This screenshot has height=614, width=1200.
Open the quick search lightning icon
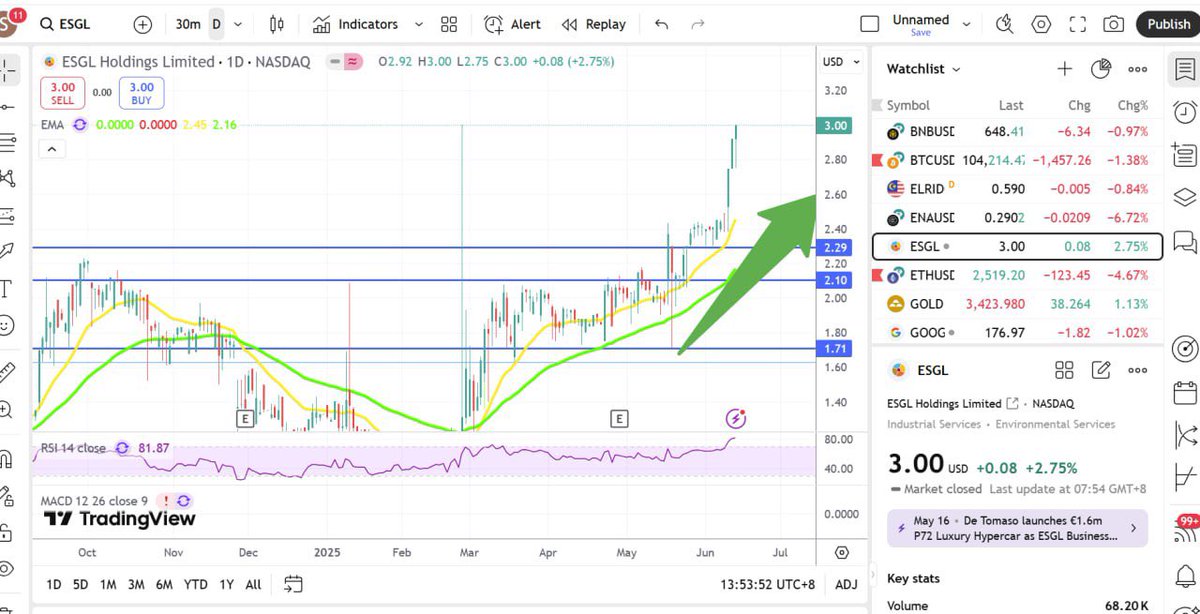(1005, 24)
